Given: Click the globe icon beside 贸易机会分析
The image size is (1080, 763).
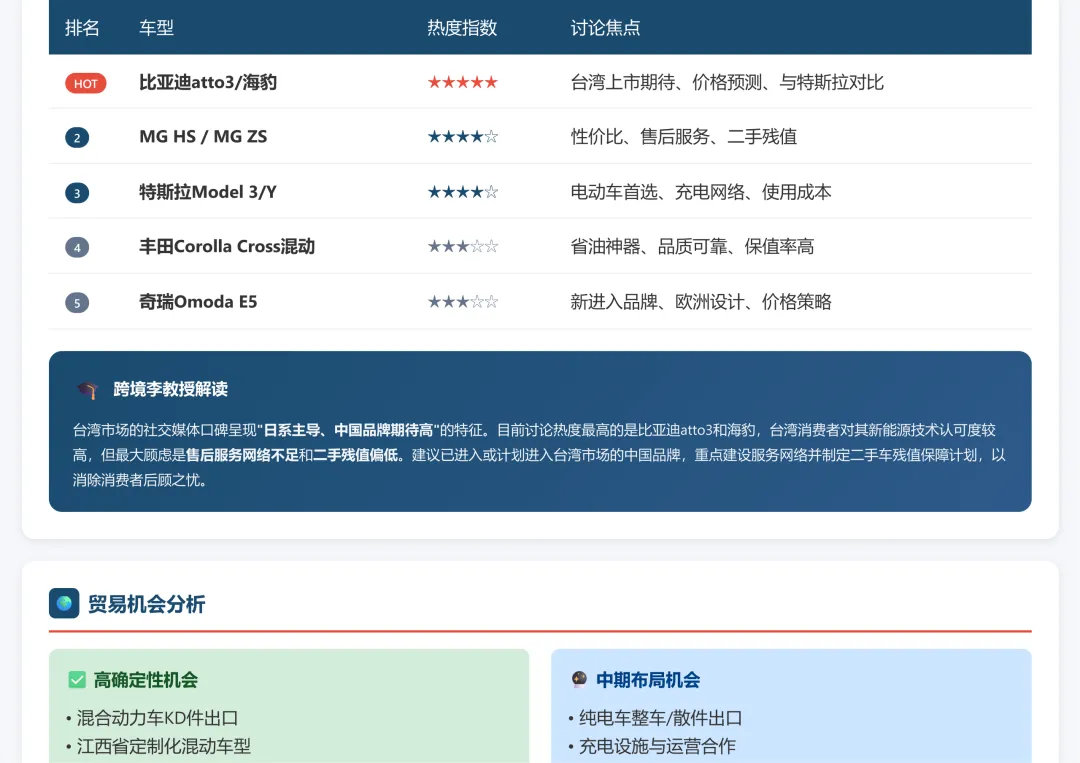Looking at the screenshot, I should pyautogui.click(x=64, y=603).
